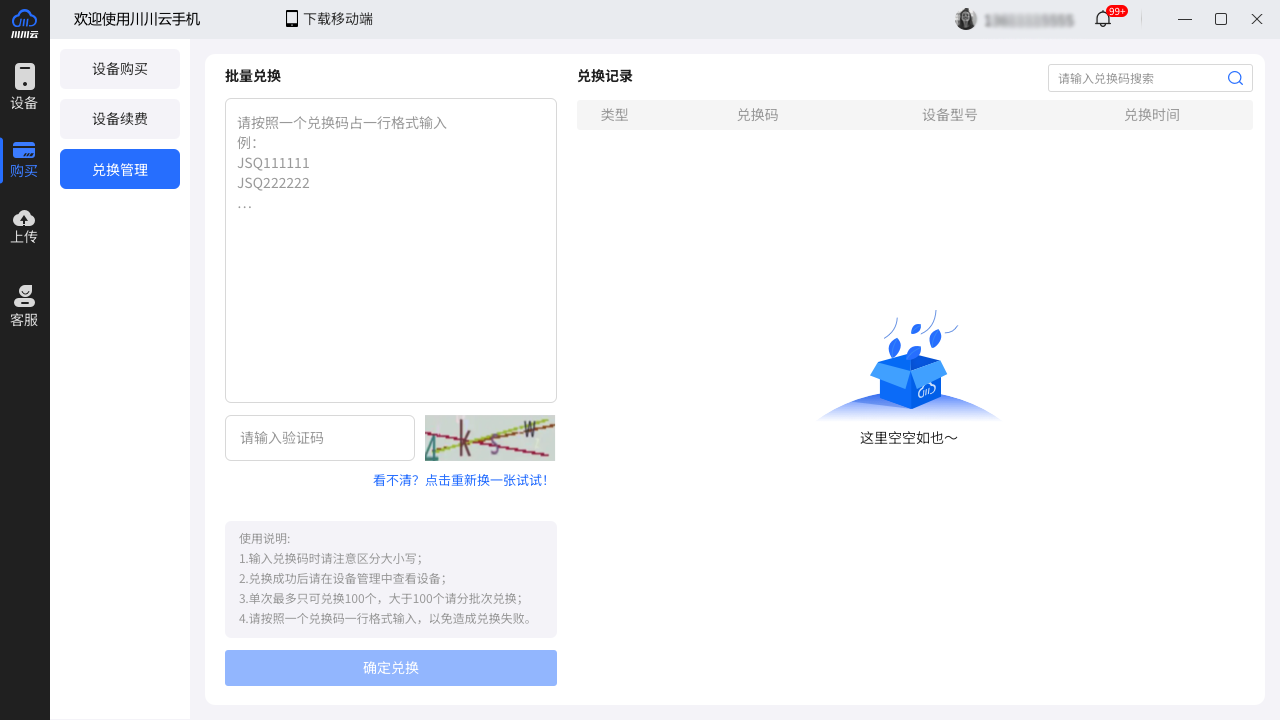Click the 请输入兑换码搜索 search field

tap(1138, 78)
